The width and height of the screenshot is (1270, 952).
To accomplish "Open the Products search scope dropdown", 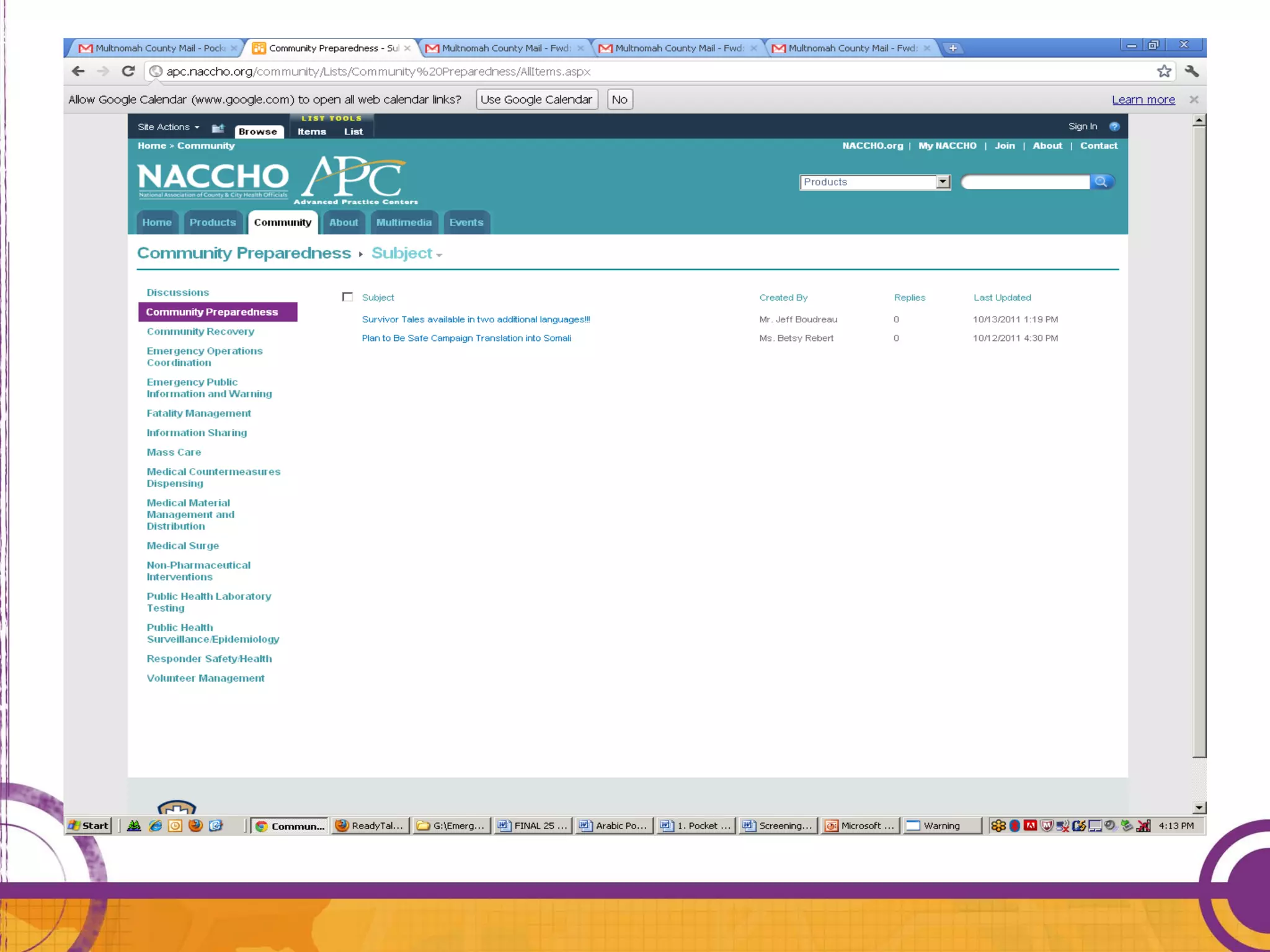I will (943, 182).
